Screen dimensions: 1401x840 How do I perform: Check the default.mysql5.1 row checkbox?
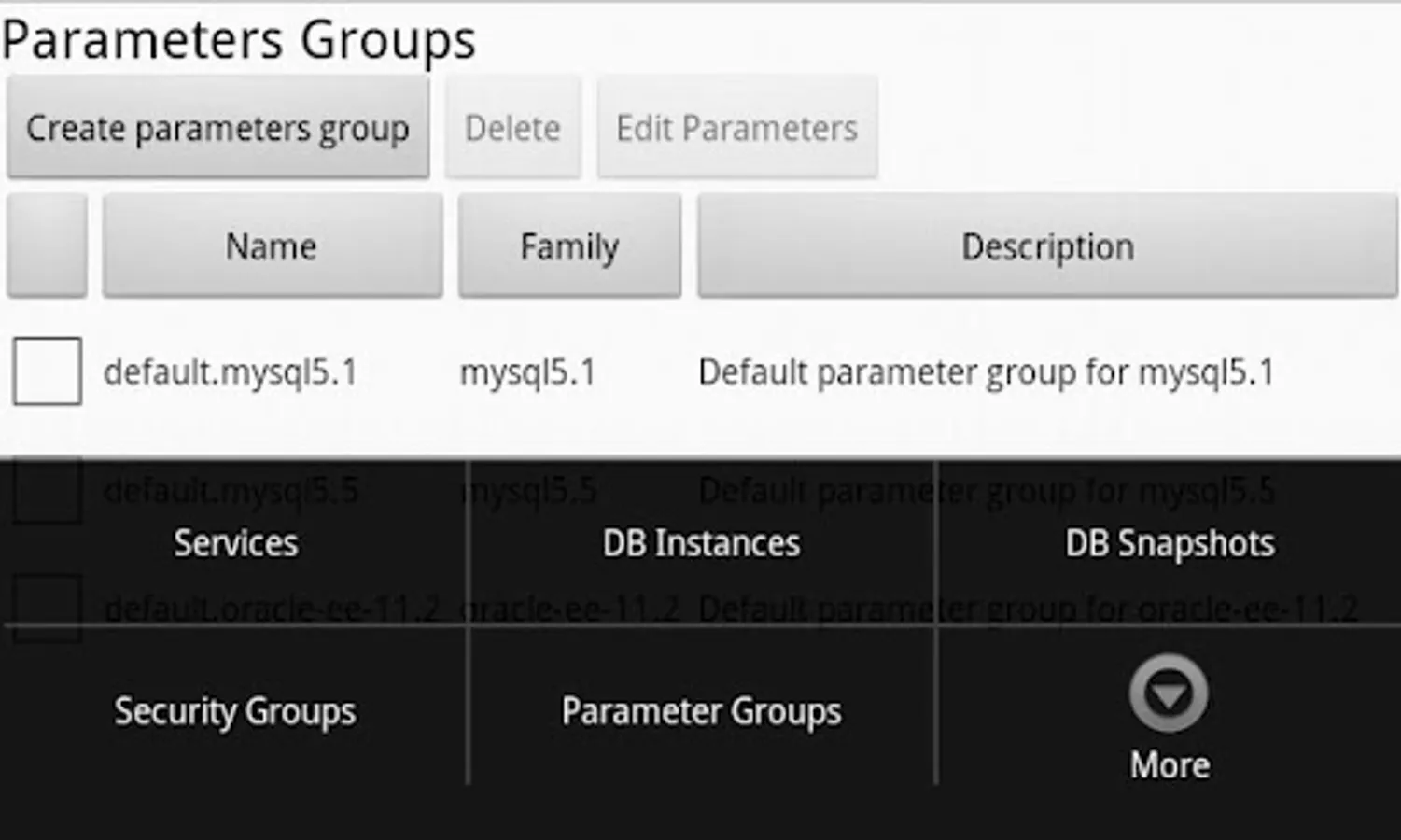pos(47,371)
